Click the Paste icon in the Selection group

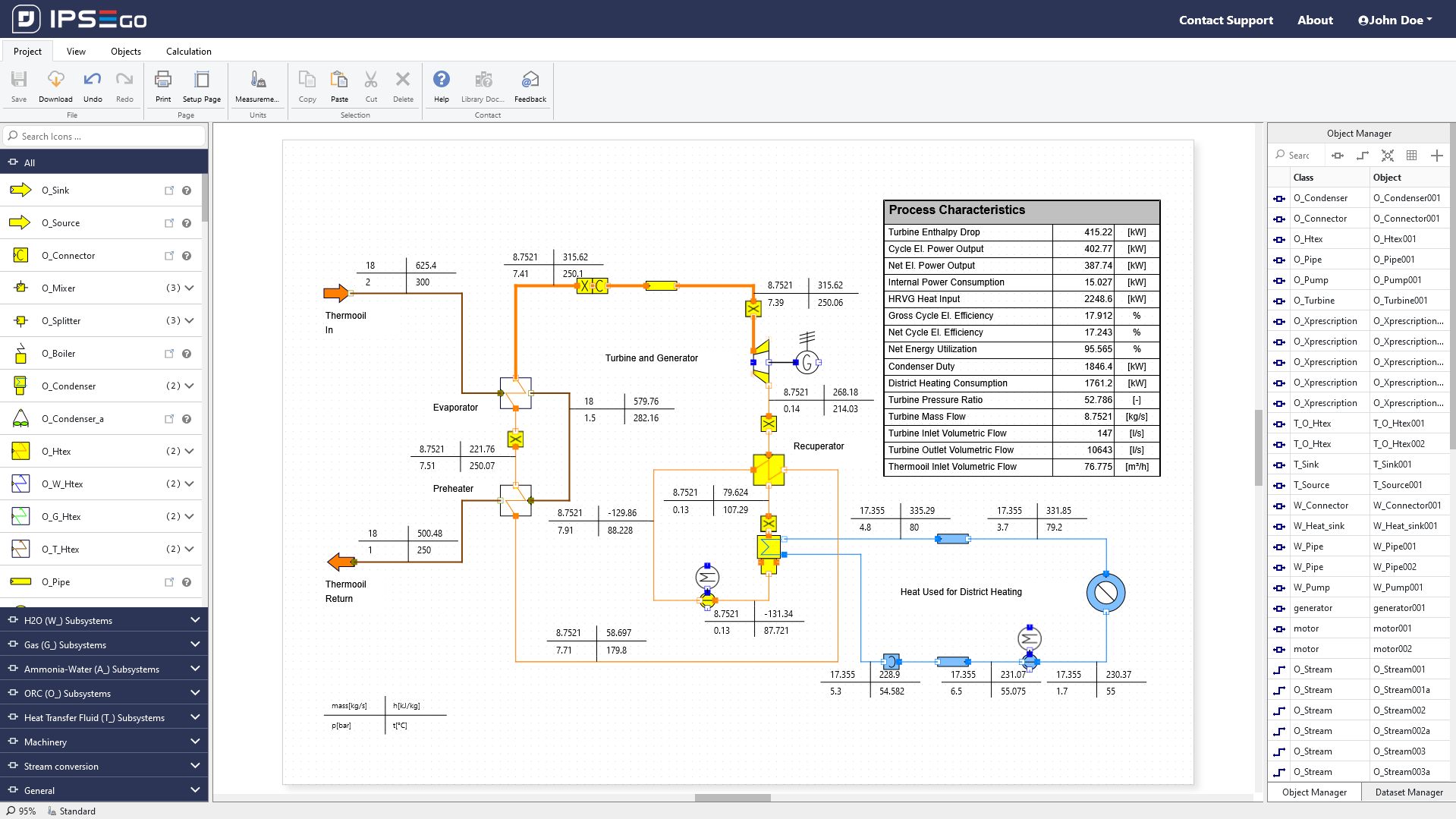click(339, 86)
